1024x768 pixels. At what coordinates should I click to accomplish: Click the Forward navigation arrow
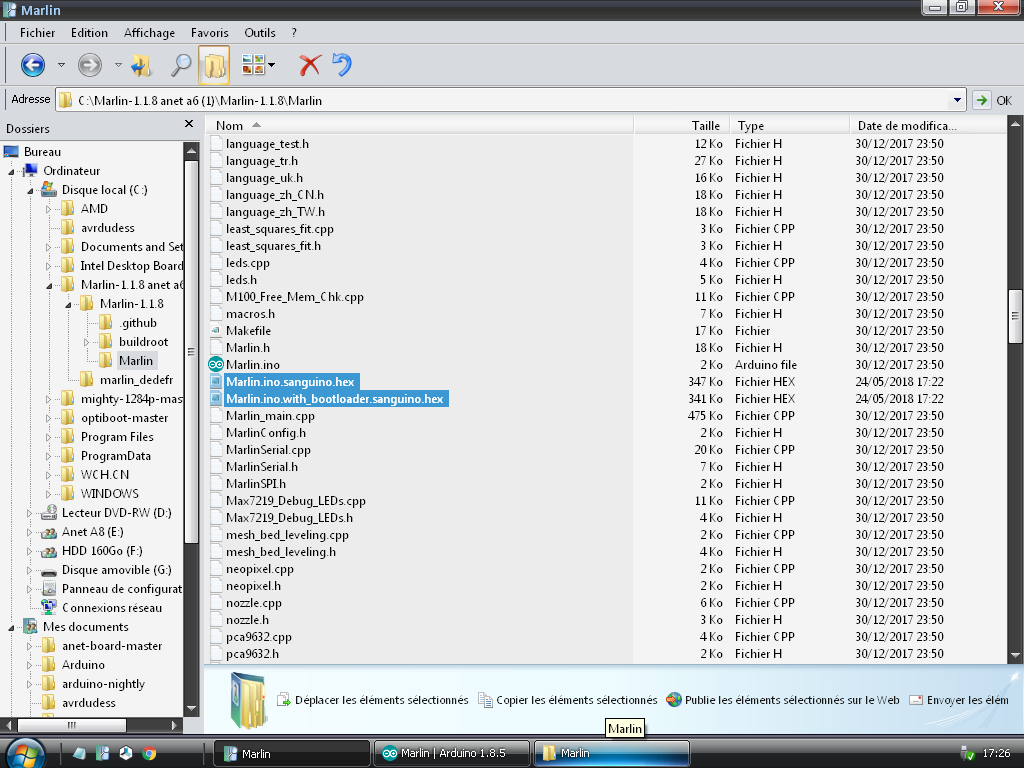coord(89,65)
